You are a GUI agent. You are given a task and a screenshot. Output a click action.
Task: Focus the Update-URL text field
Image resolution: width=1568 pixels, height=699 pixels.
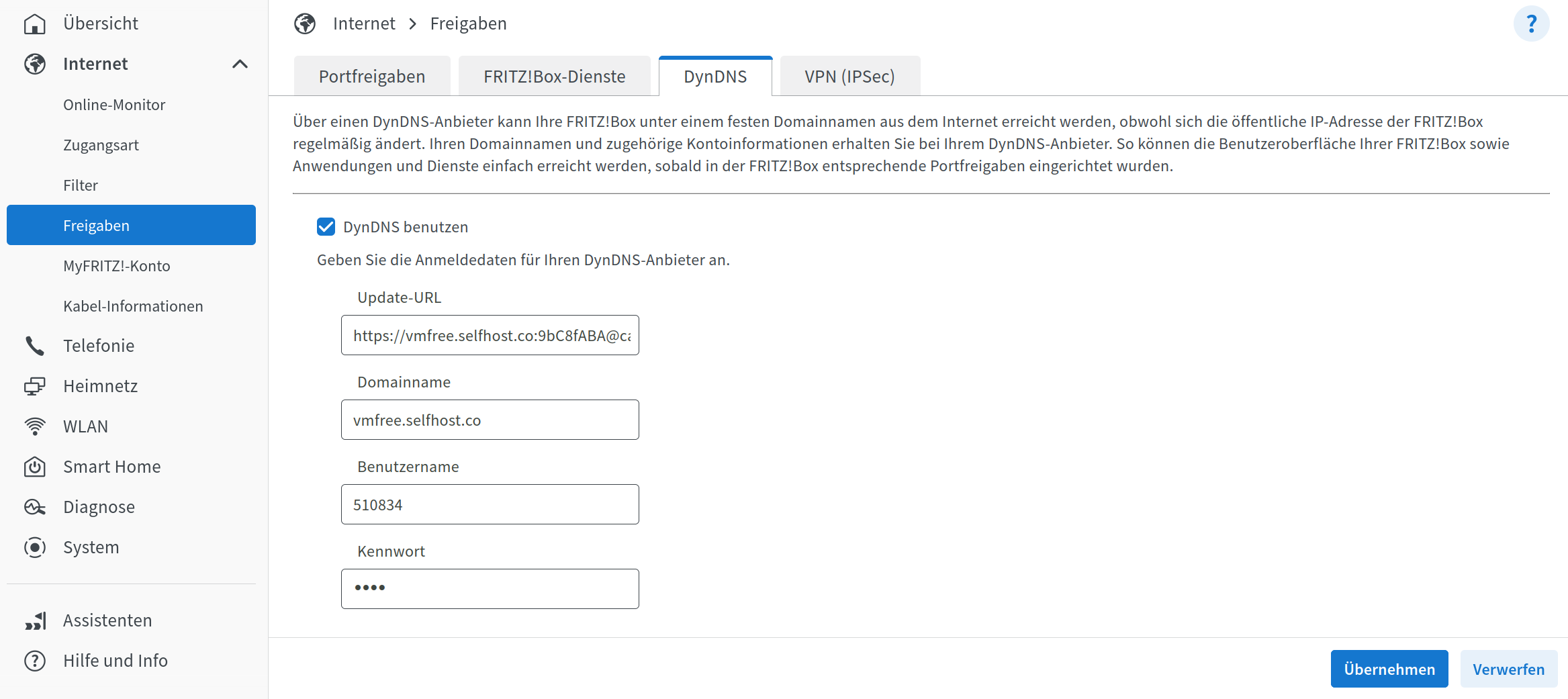pyautogui.click(x=490, y=335)
